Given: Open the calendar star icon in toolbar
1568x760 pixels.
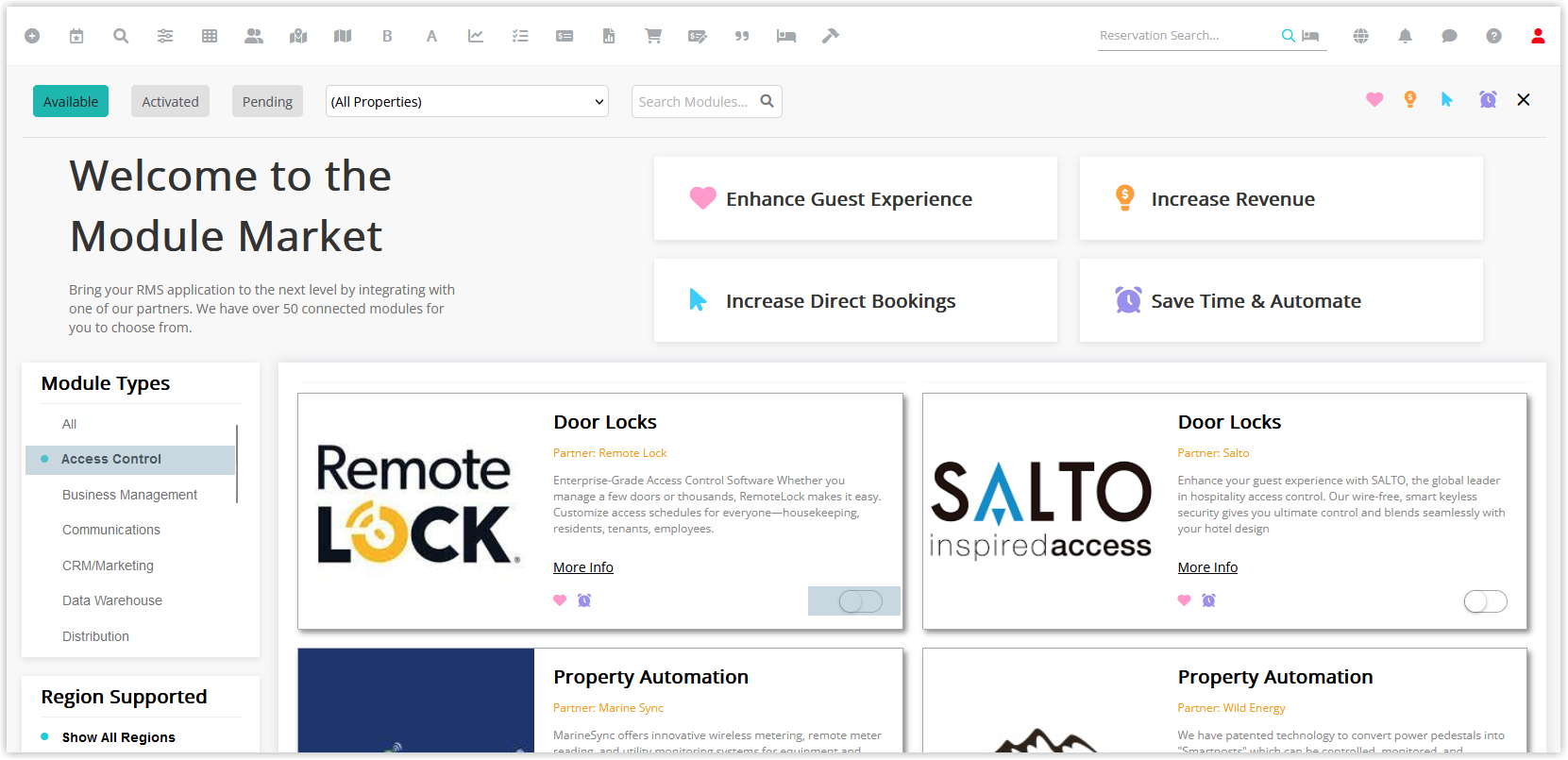Looking at the screenshot, I should click(x=76, y=36).
